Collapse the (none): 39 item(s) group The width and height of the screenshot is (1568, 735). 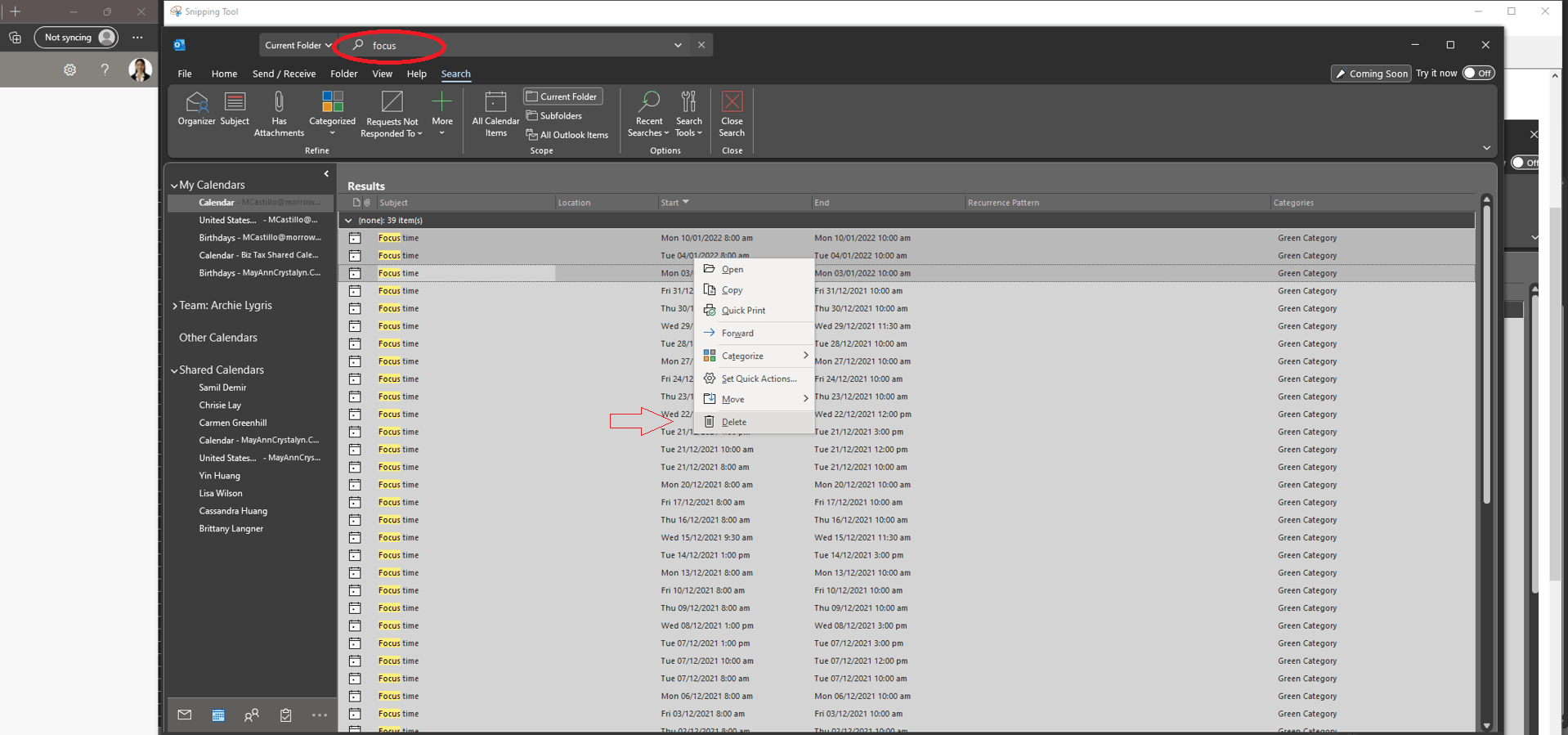[348, 221]
